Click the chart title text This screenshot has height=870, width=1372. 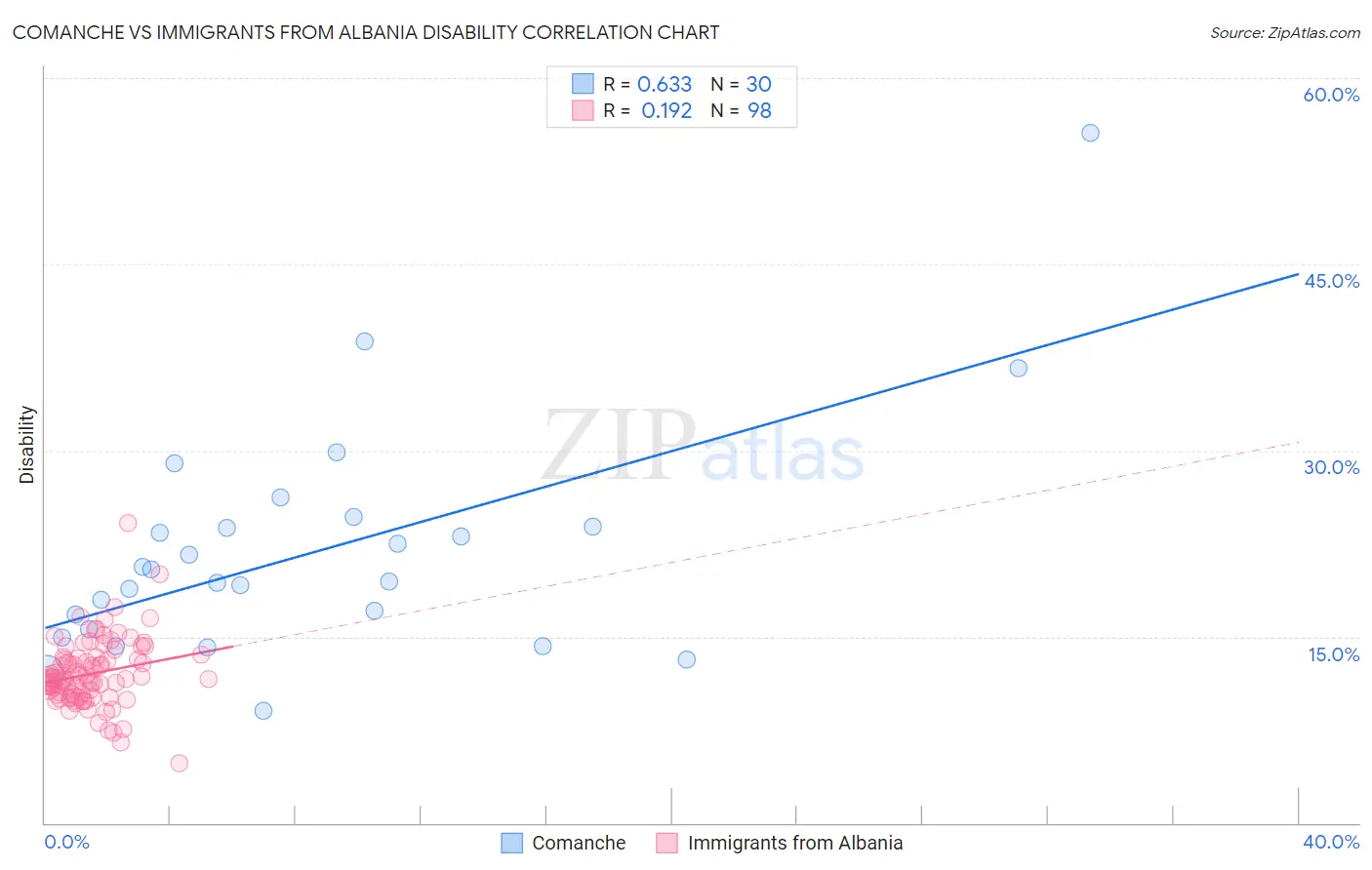click(366, 32)
